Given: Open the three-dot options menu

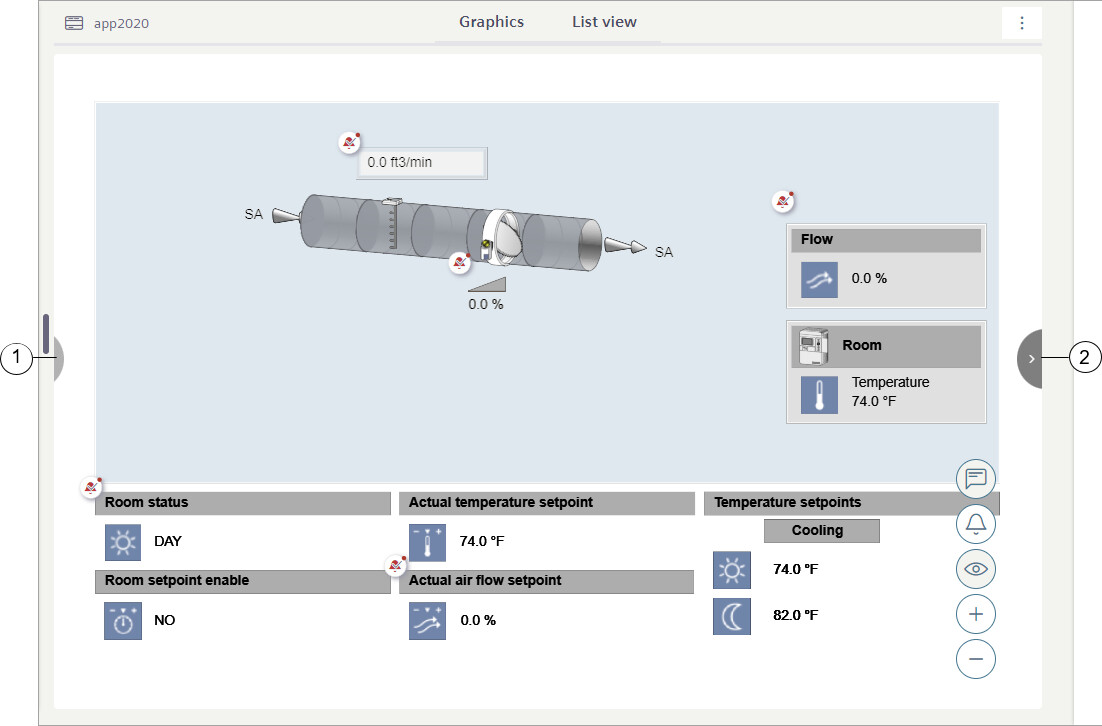Looking at the screenshot, I should coord(1021,23).
